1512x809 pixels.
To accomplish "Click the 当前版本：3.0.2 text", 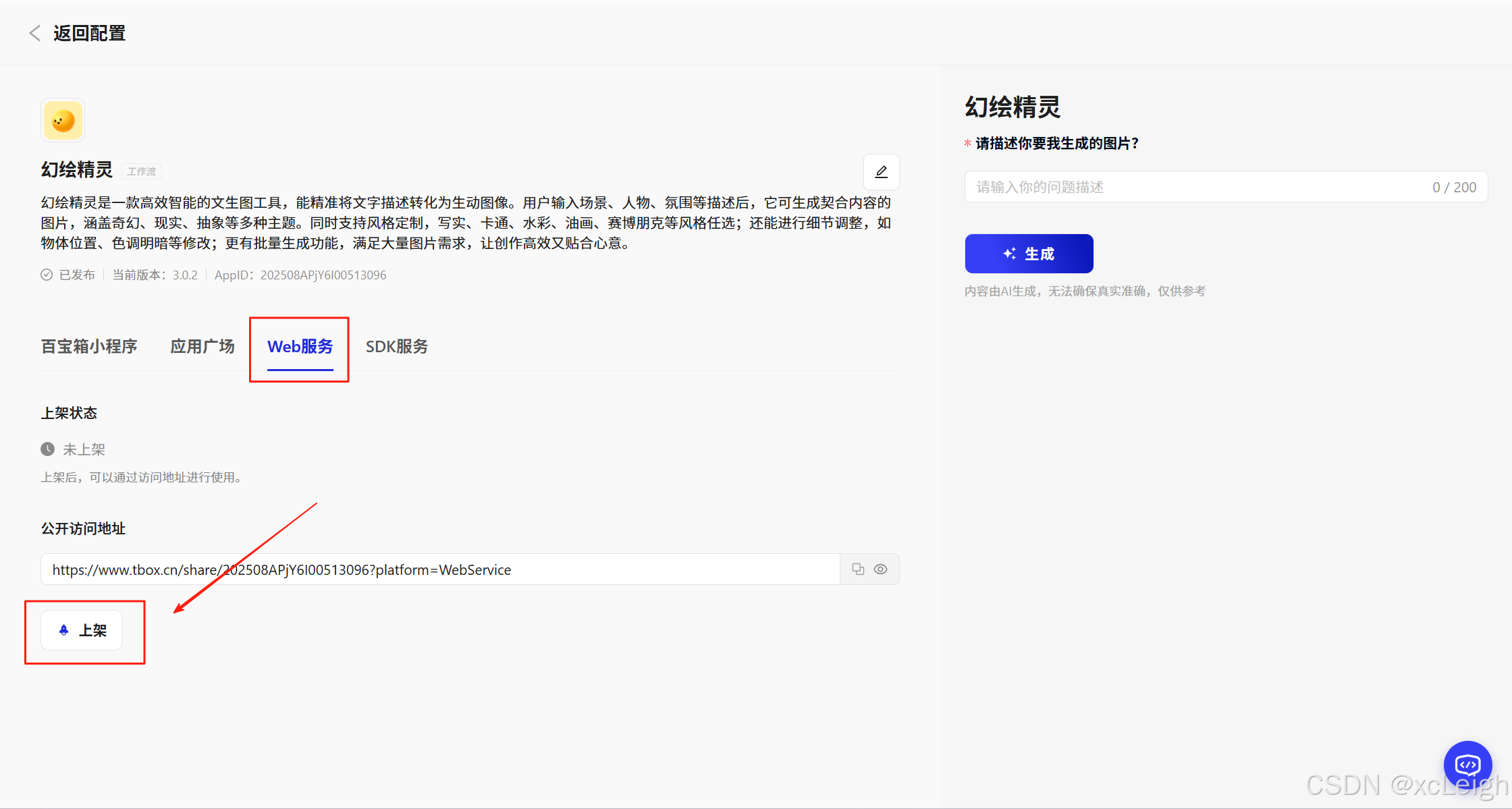I will [155, 275].
